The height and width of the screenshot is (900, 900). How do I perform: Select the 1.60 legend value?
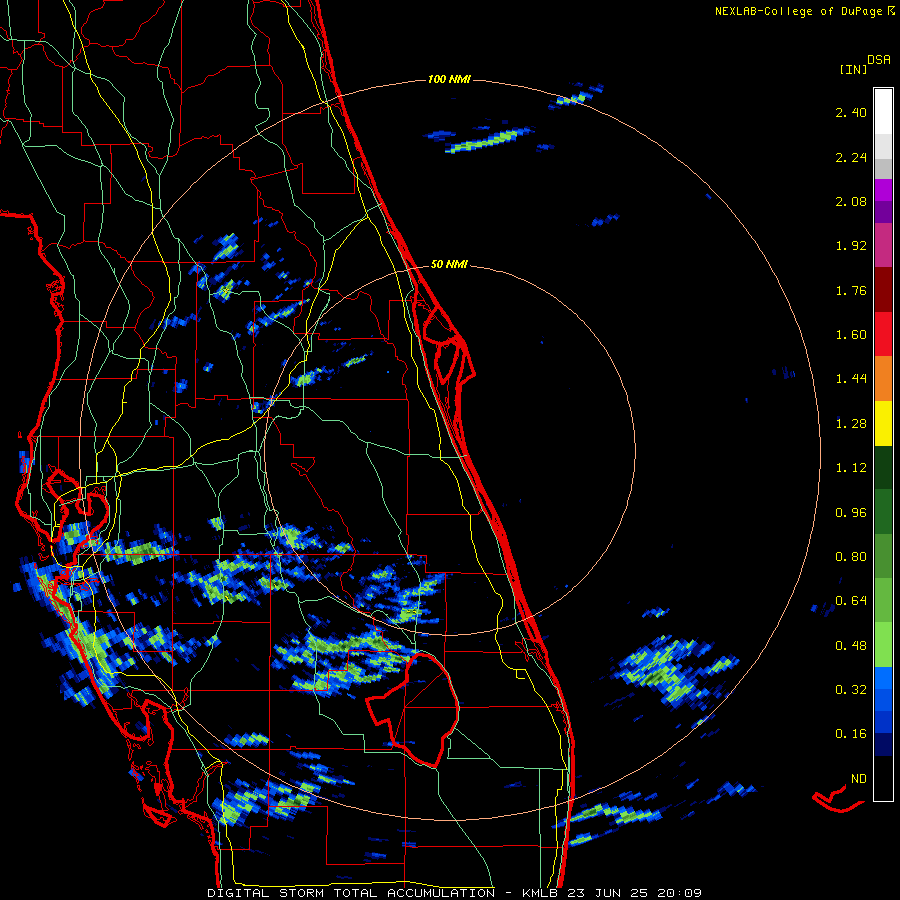click(x=851, y=335)
